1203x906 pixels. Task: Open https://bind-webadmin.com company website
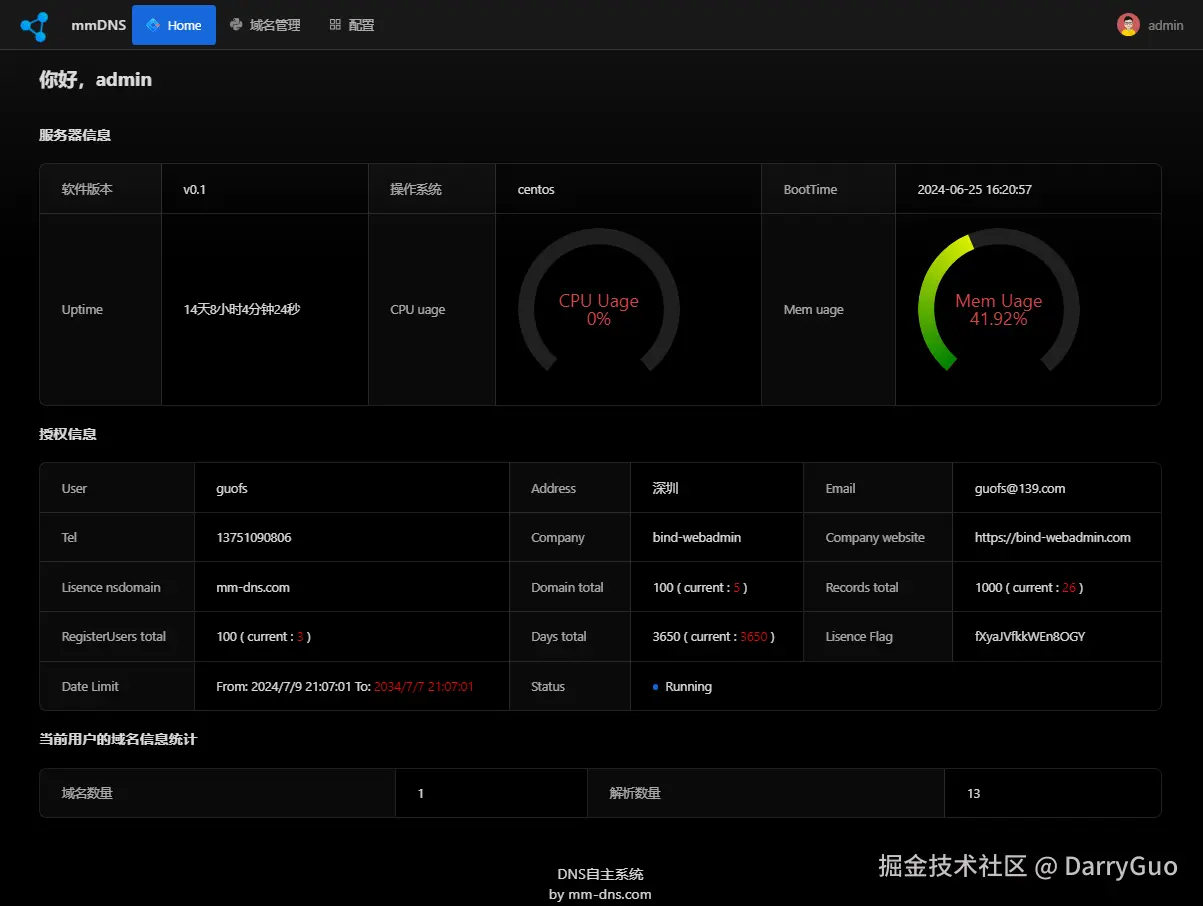[x=1053, y=537]
